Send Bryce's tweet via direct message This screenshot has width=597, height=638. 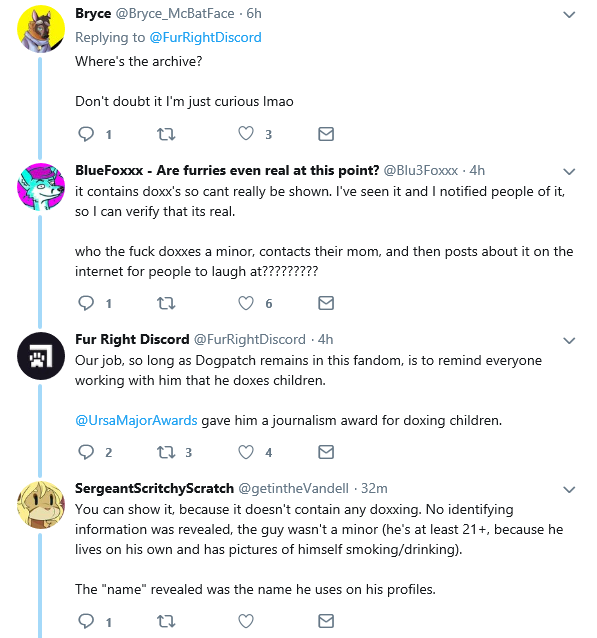point(326,134)
